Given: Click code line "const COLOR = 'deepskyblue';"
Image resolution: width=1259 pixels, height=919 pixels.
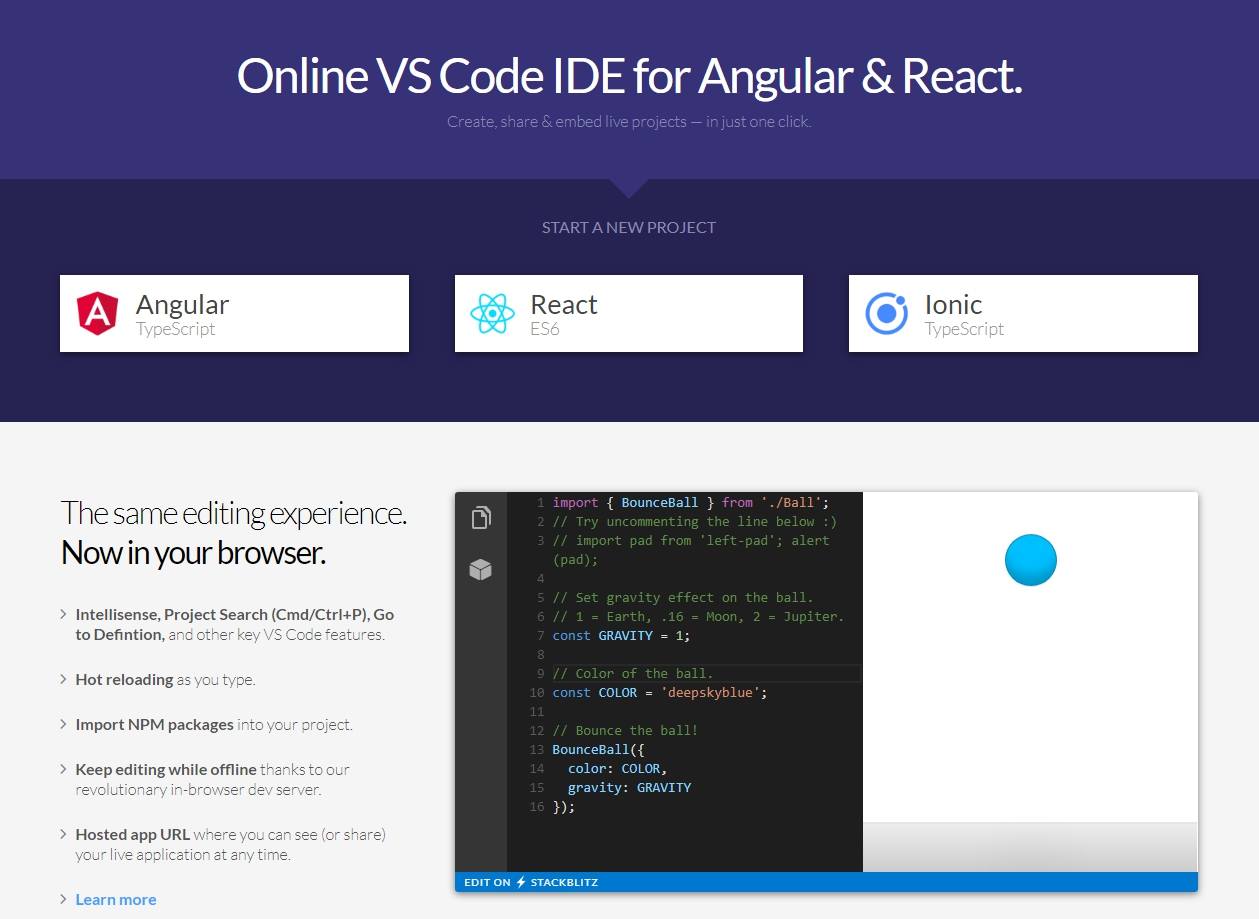Looking at the screenshot, I should tap(660, 692).
